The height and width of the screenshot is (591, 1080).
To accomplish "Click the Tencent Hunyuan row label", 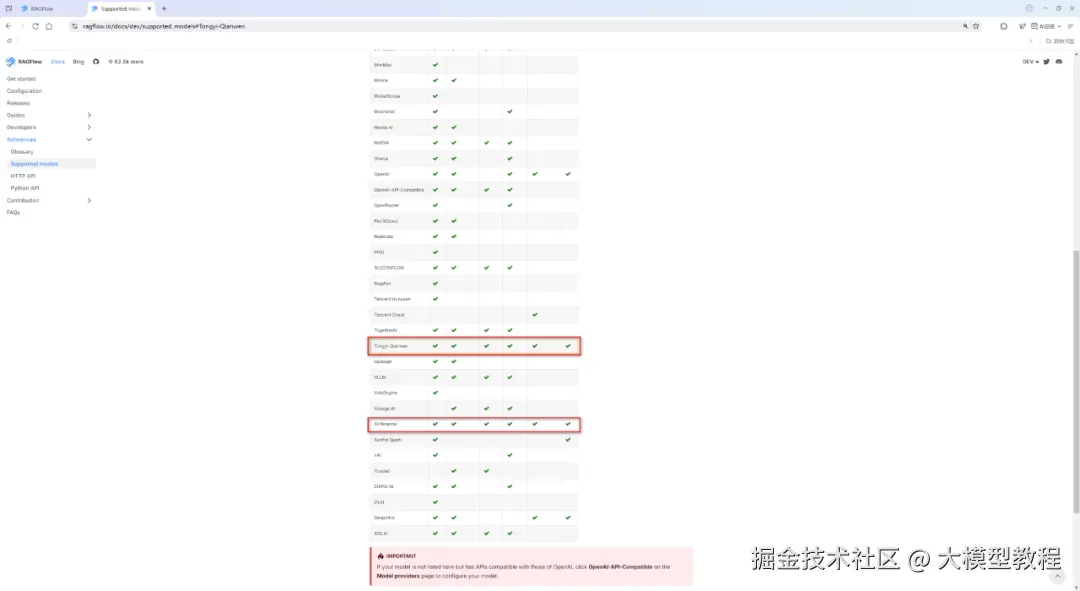I will [392, 299].
